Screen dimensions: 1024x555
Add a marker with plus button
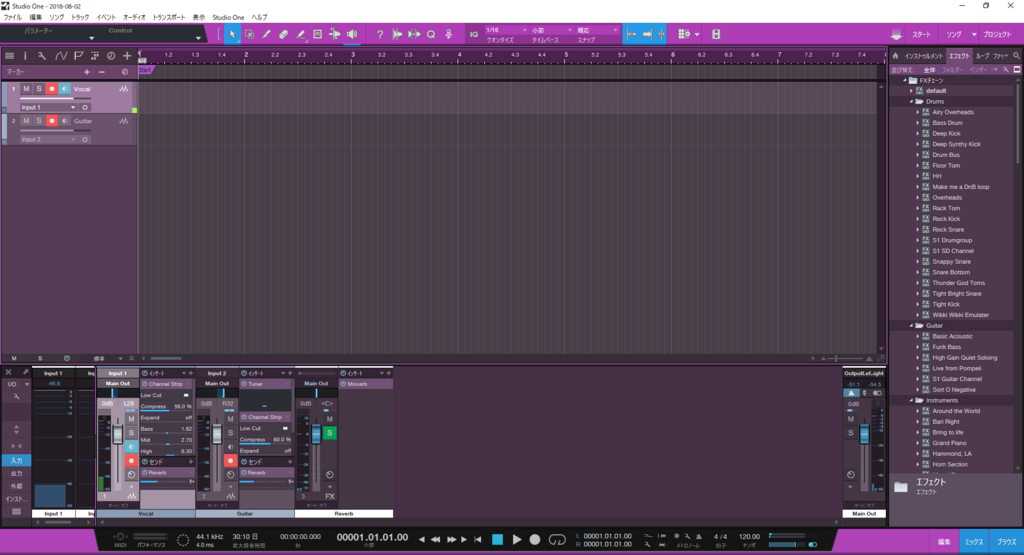click(x=86, y=72)
